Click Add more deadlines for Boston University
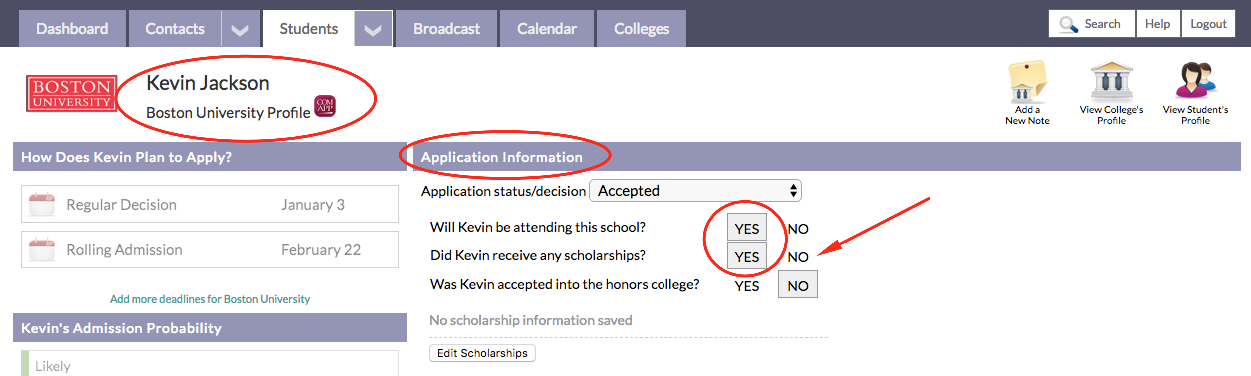The width and height of the screenshot is (1251, 376). (x=210, y=299)
